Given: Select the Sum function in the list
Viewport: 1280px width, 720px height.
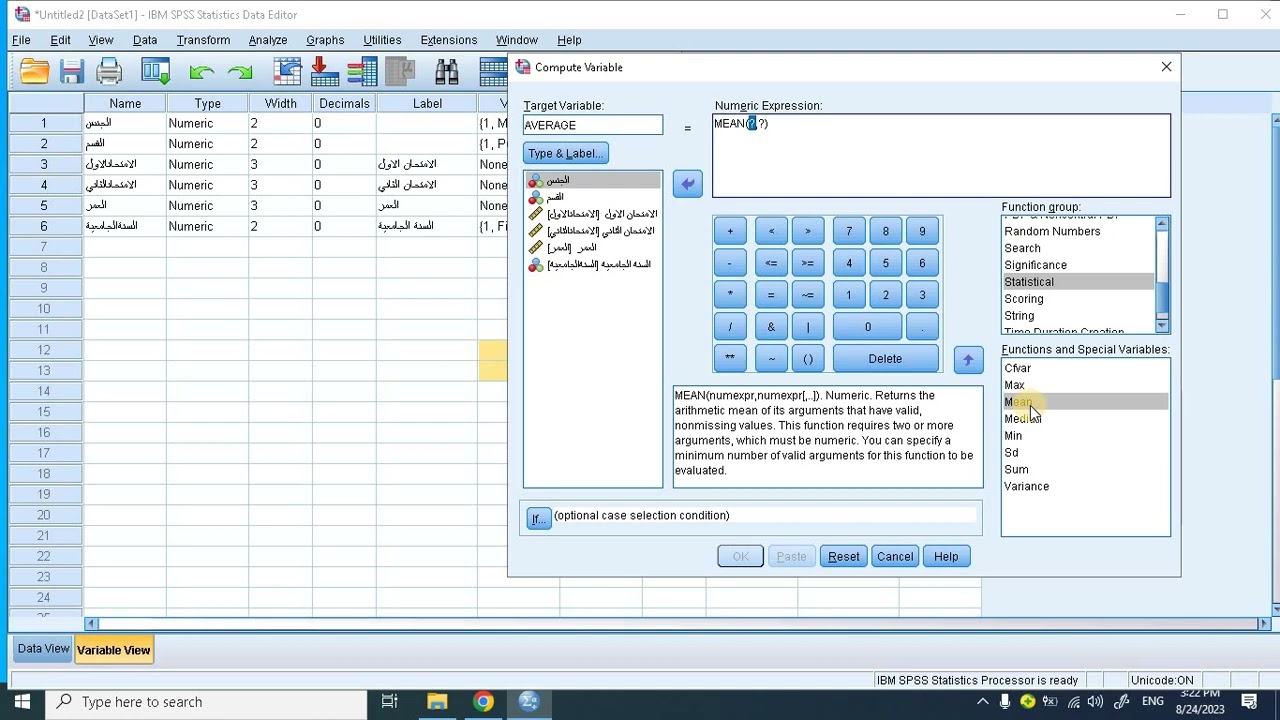Looking at the screenshot, I should coord(1085,470).
